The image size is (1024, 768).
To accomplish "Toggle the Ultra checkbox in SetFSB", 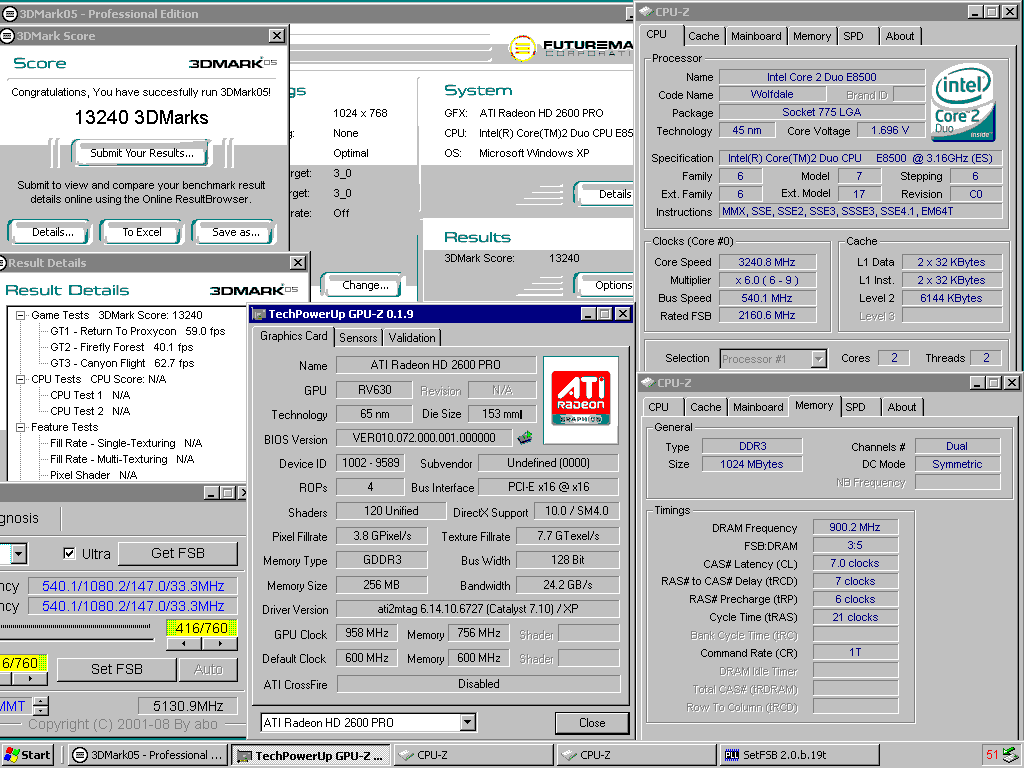I will 69,554.
